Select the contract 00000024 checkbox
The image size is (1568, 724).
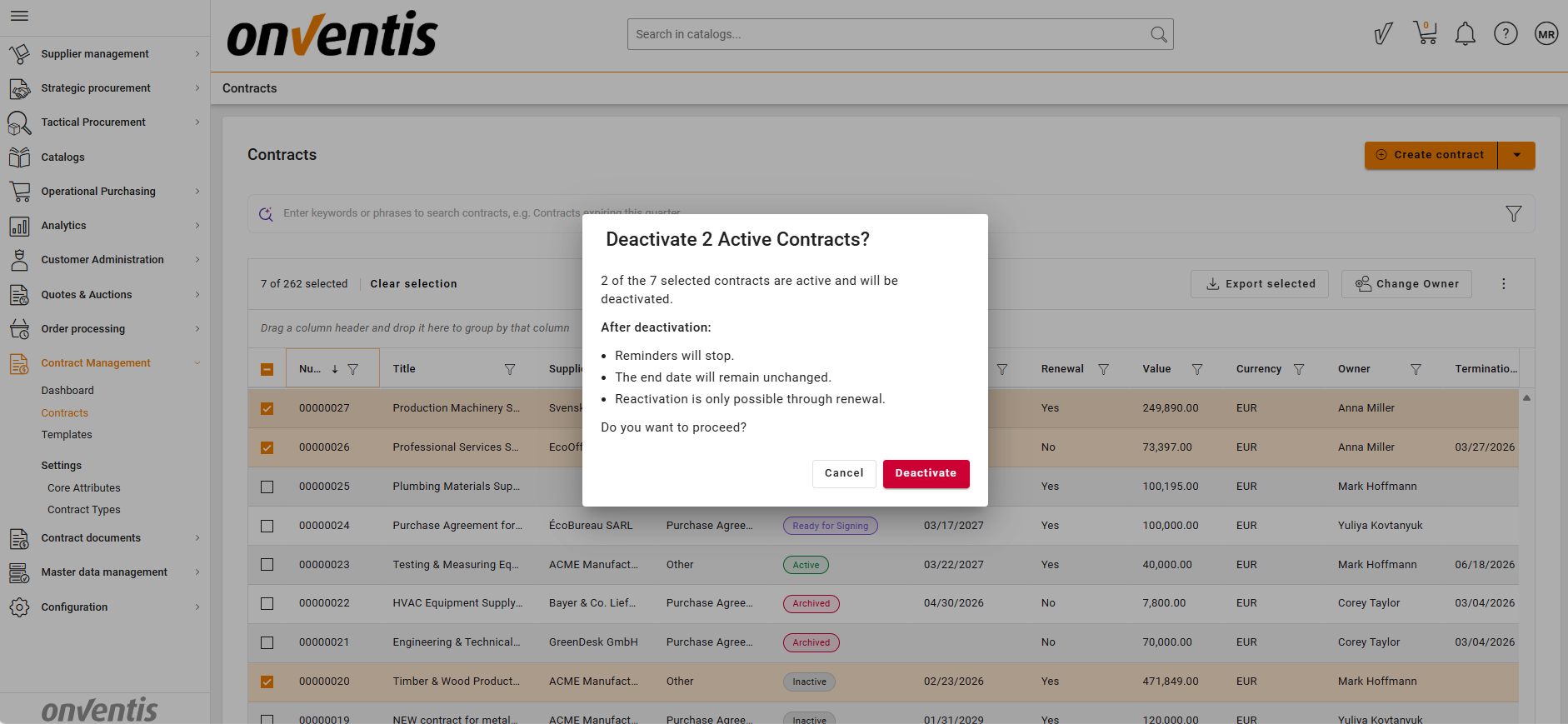(x=267, y=526)
